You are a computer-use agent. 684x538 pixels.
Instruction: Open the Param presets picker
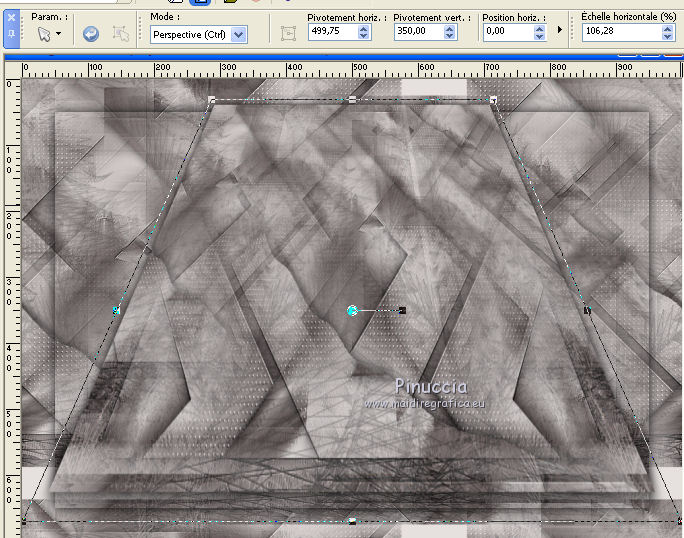point(47,34)
